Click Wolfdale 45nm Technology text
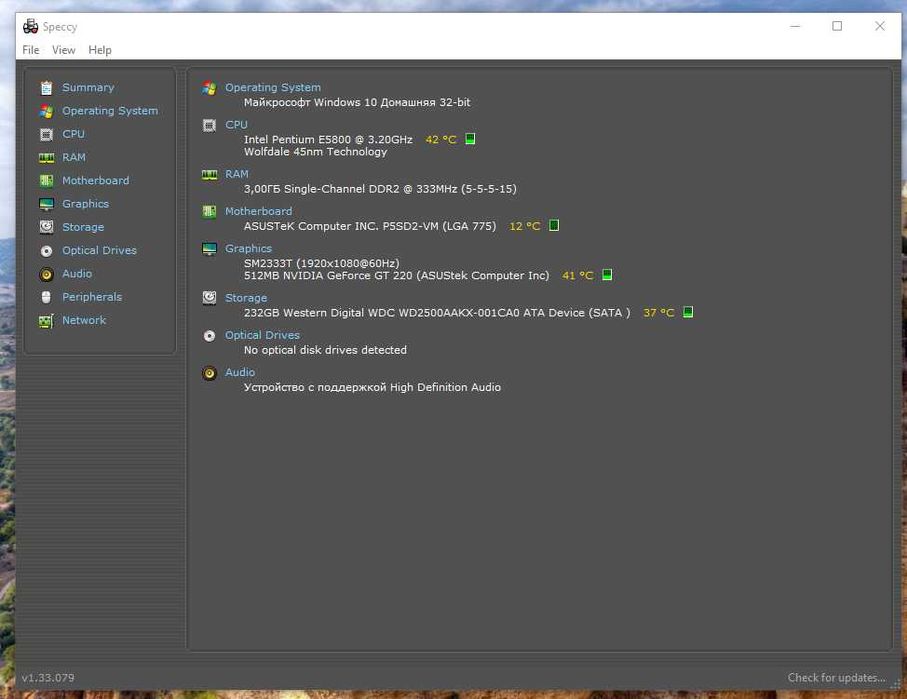The image size is (907, 699). [315, 152]
